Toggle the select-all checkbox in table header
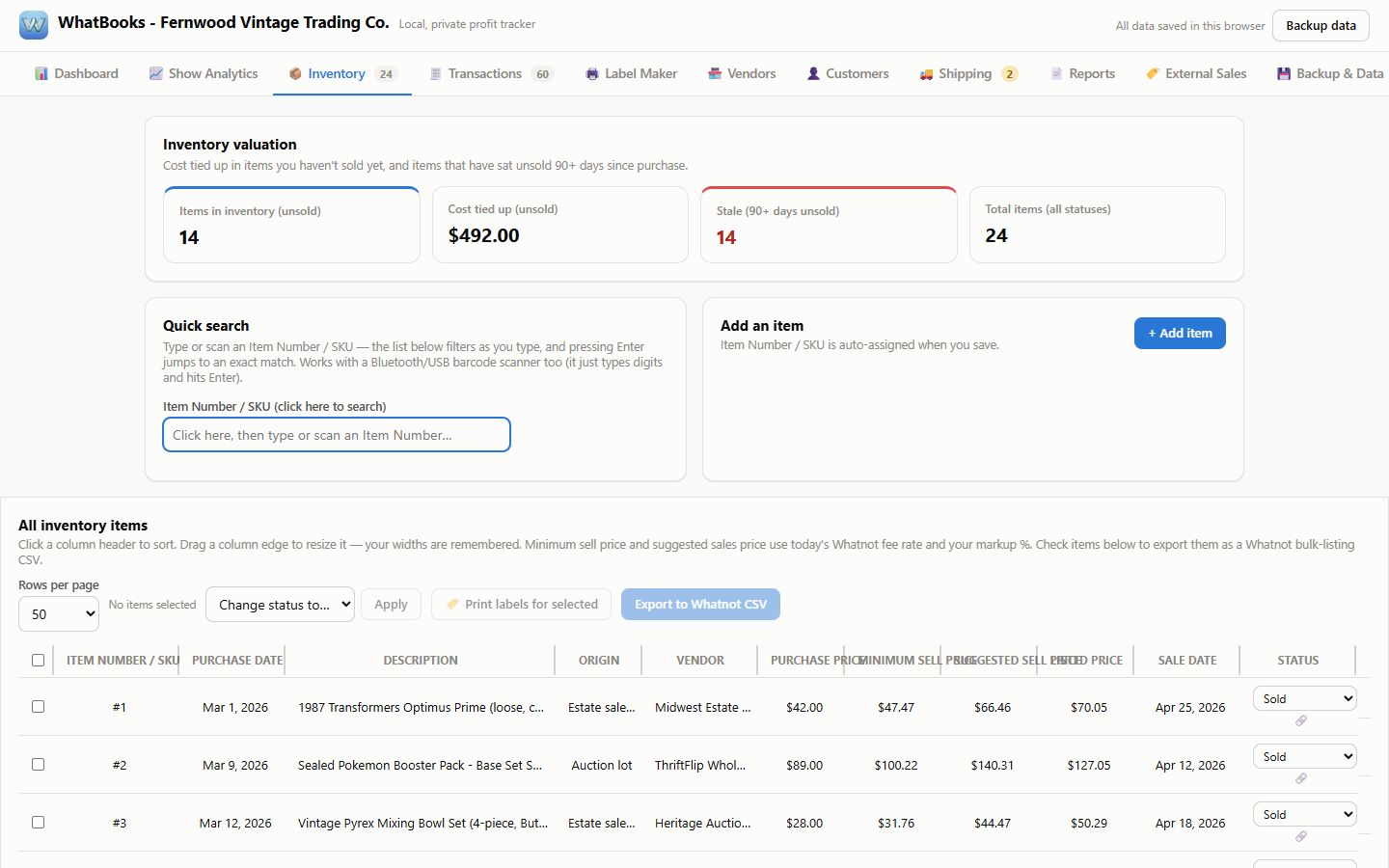 pyautogui.click(x=38, y=661)
